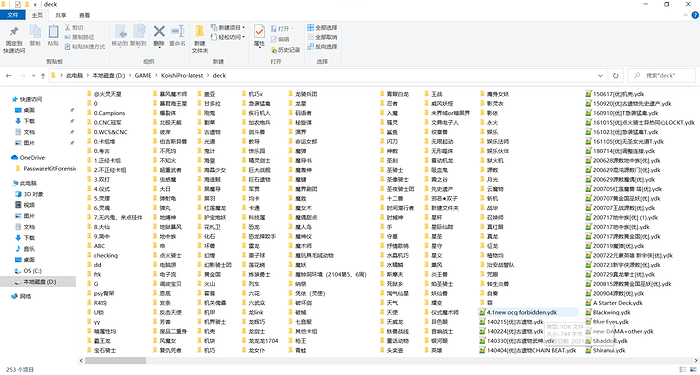Click the Copy (复制) ribbon icon
This screenshot has width=700, height=375.
pyautogui.click(x=35, y=31)
